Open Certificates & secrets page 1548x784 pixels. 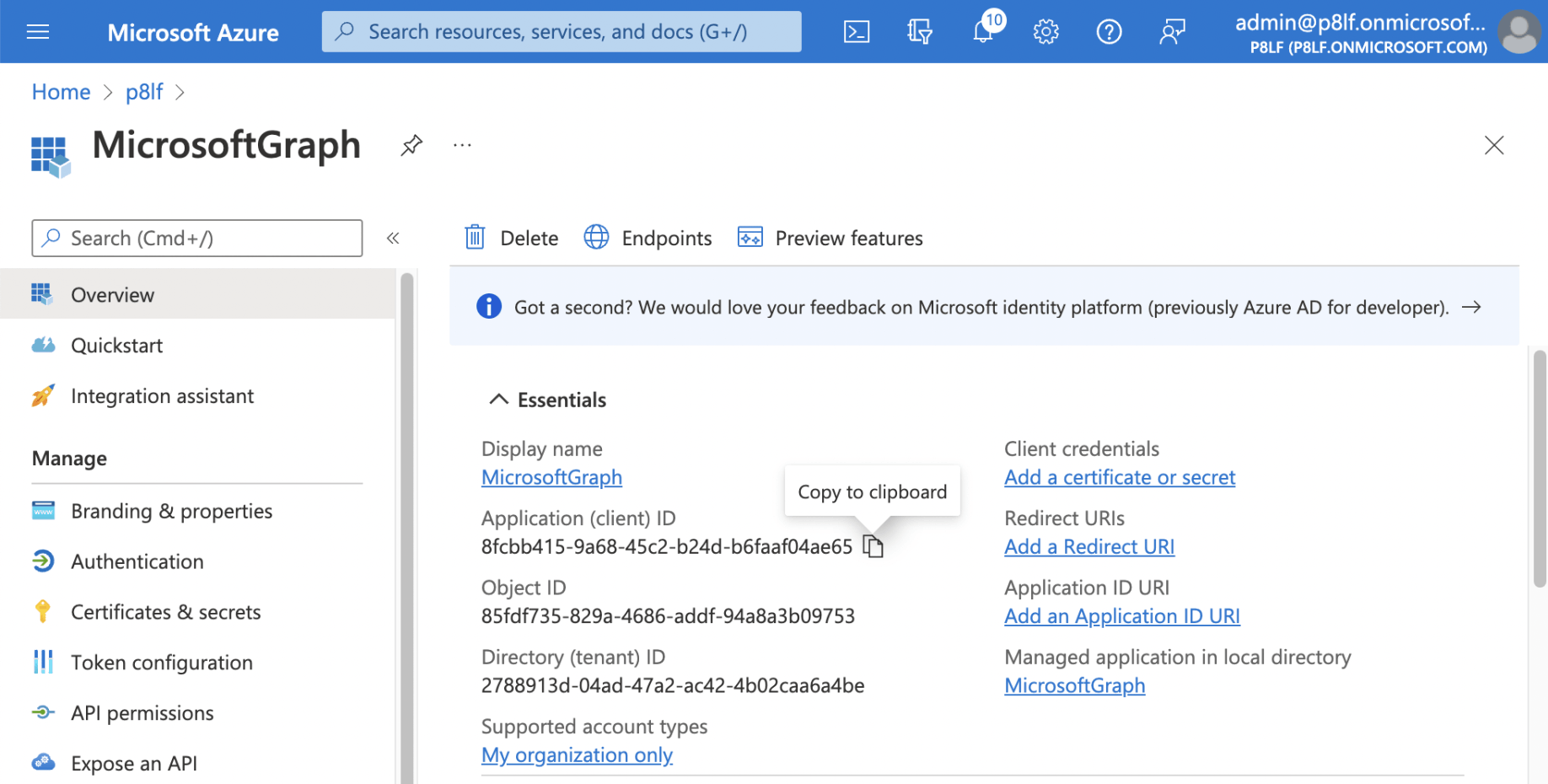(165, 612)
